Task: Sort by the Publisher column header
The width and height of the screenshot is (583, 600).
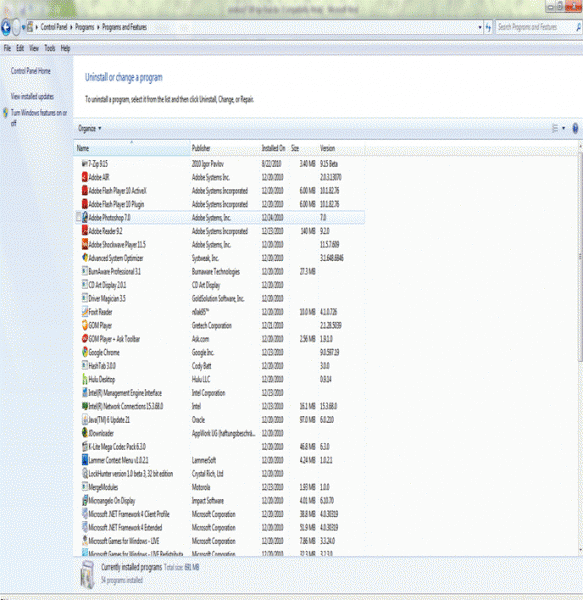Action: 225,148
